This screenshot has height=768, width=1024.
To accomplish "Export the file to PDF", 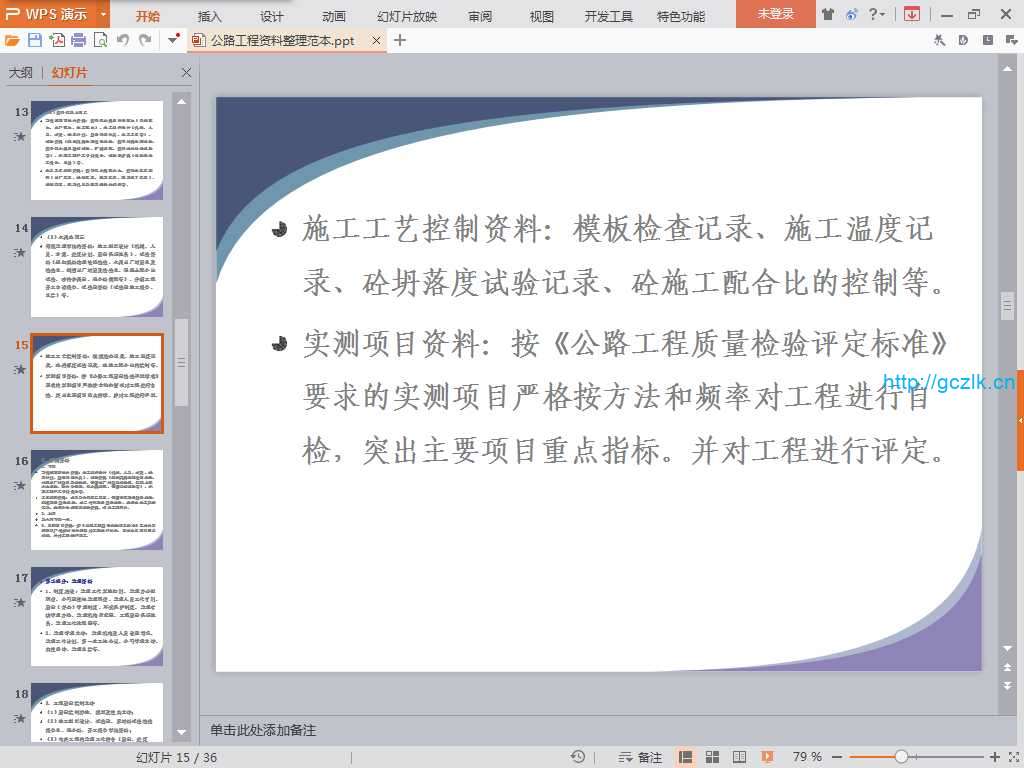I will tap(57, 40).
